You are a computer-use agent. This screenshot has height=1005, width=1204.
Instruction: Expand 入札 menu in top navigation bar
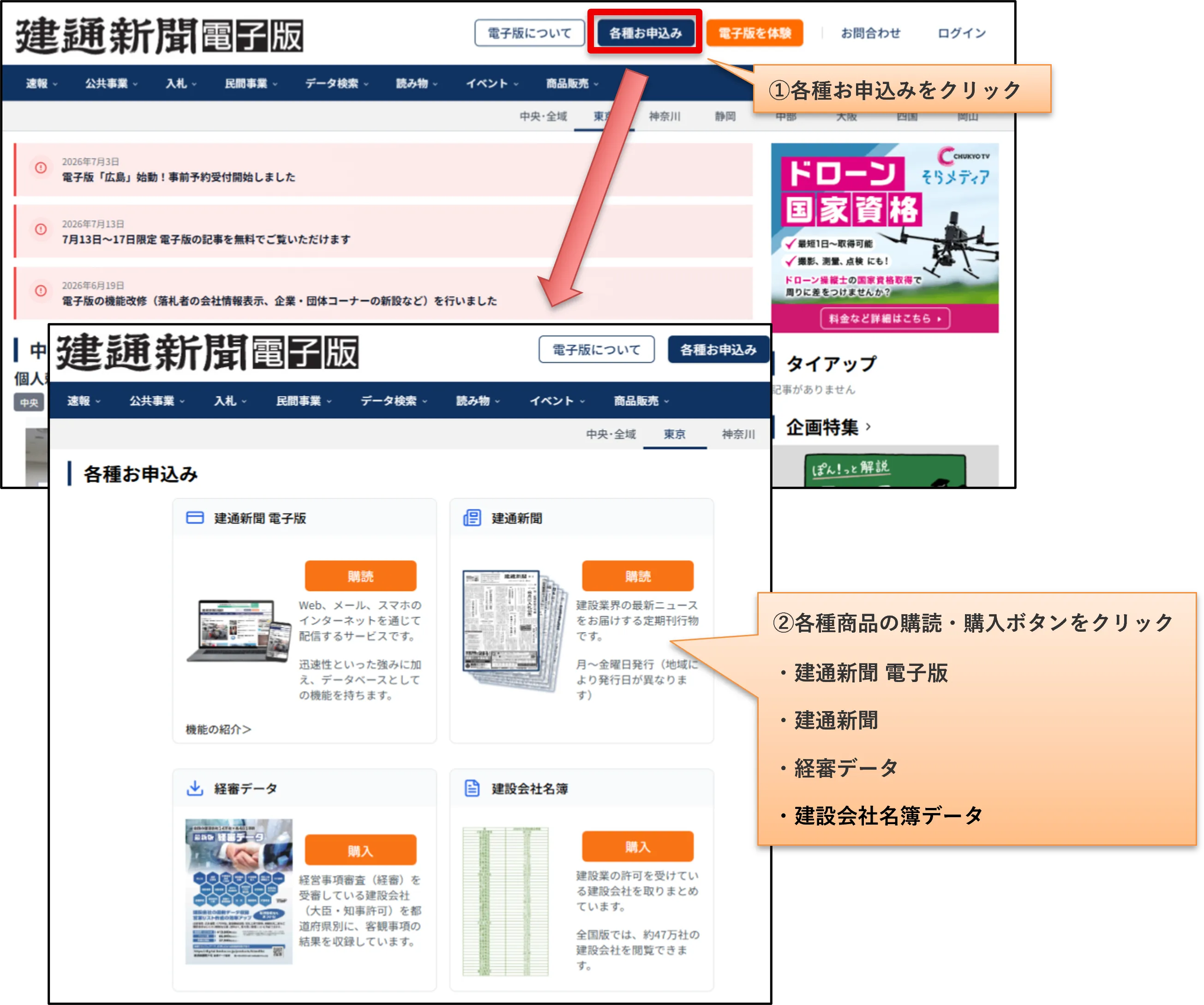tap(180, 84)
